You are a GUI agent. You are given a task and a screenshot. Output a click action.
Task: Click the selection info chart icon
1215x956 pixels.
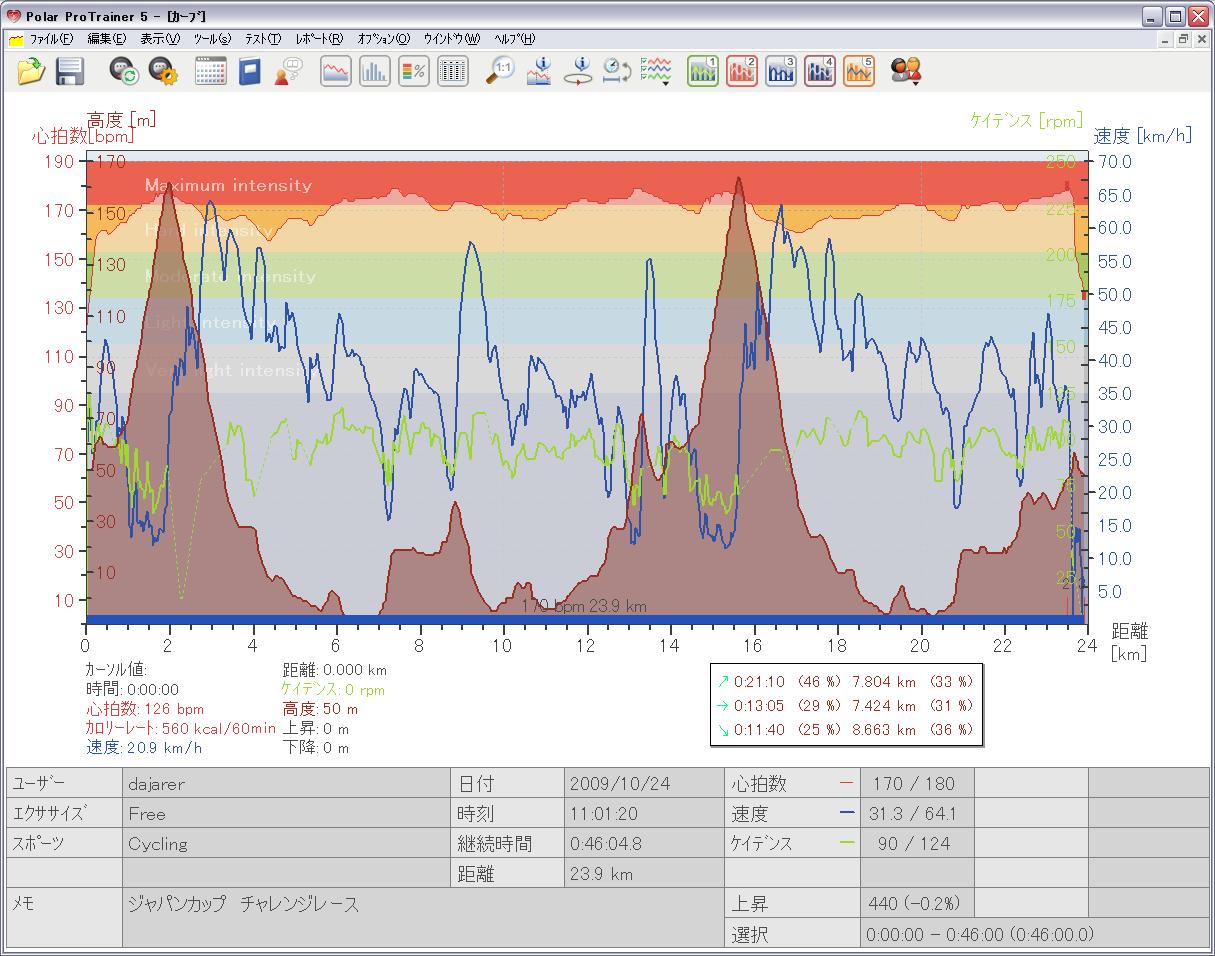(539, 71)
